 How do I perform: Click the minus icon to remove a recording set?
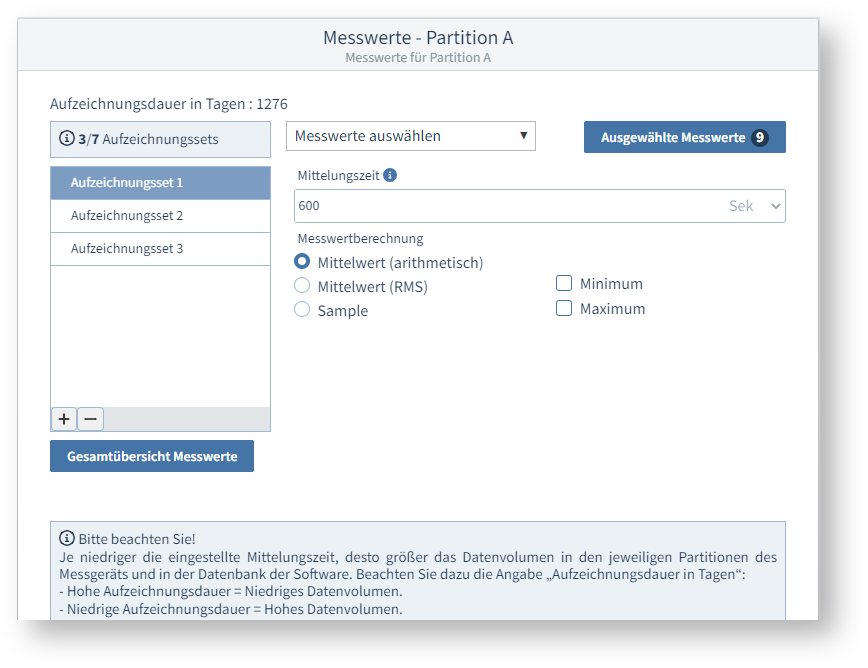(90, 419)
